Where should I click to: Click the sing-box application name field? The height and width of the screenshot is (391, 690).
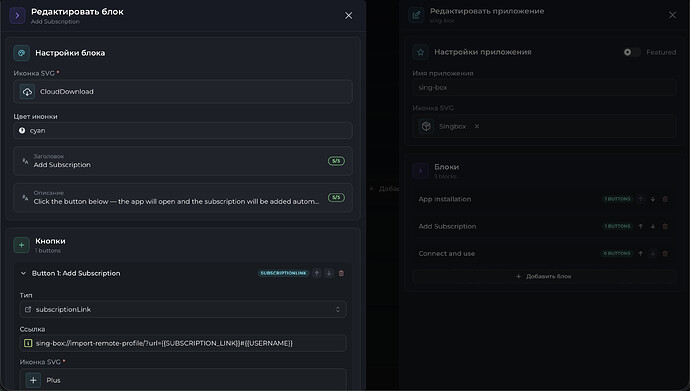[x=544, y=88]
